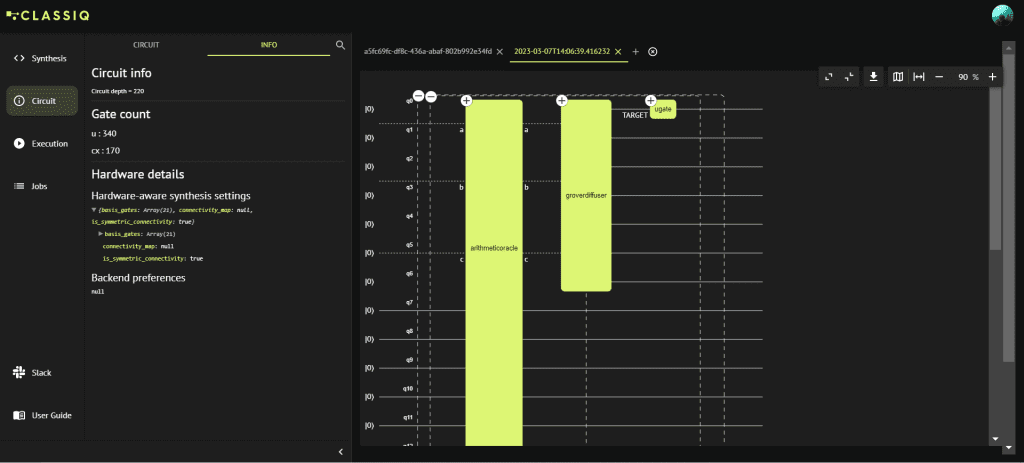This screenshot has height=463, width=1024.
Task: Expand the ugate block
Action: [650, 101]
